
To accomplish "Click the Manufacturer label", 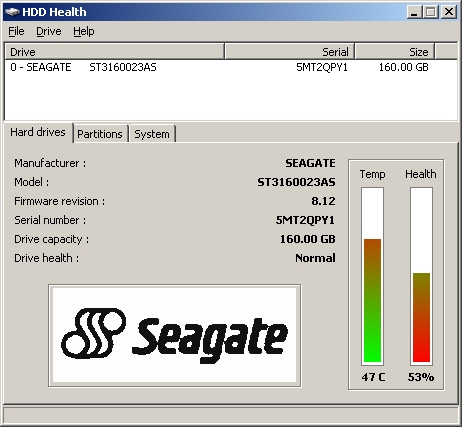I will tap(50, 163).
